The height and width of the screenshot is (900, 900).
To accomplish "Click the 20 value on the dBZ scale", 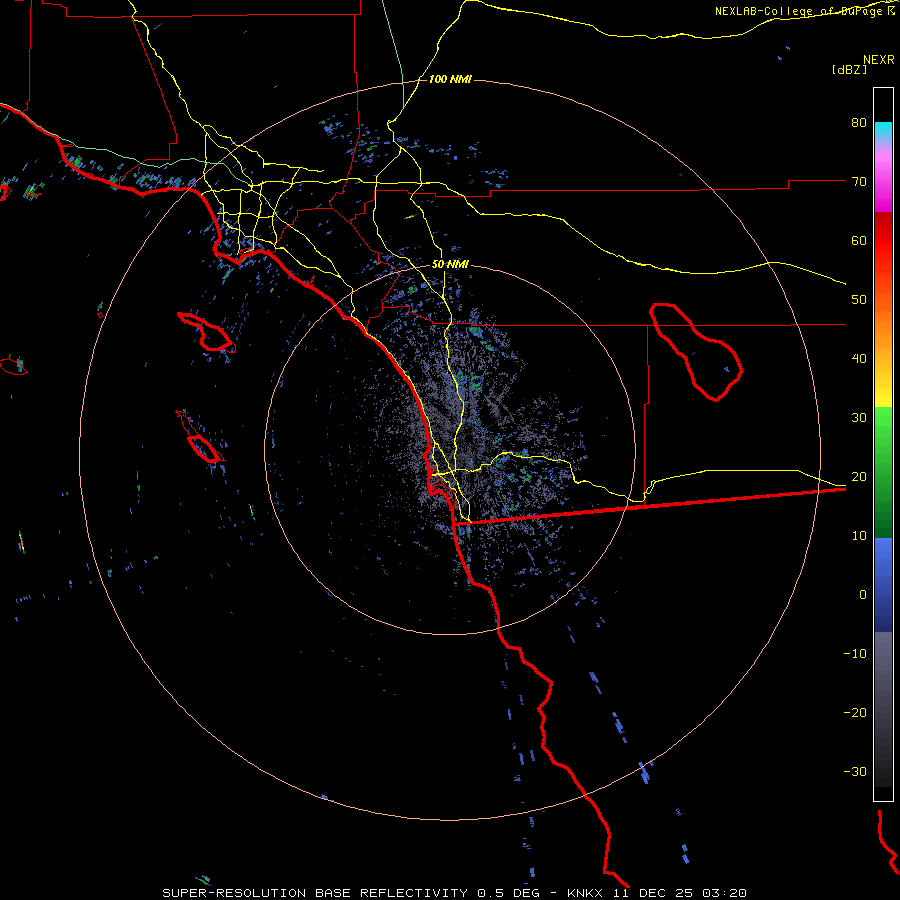I will [x=859, y=477].
